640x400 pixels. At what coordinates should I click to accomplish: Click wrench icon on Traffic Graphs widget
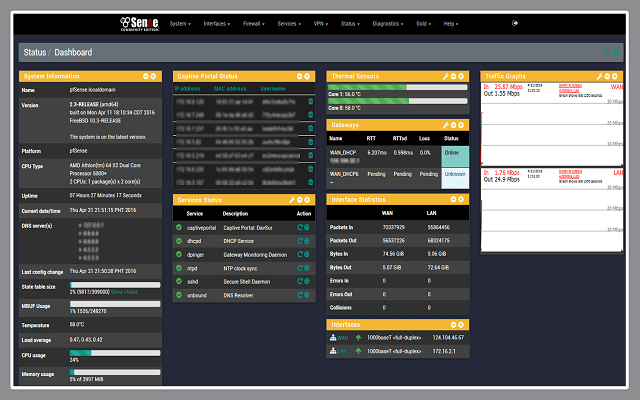(x=600, y=76)
